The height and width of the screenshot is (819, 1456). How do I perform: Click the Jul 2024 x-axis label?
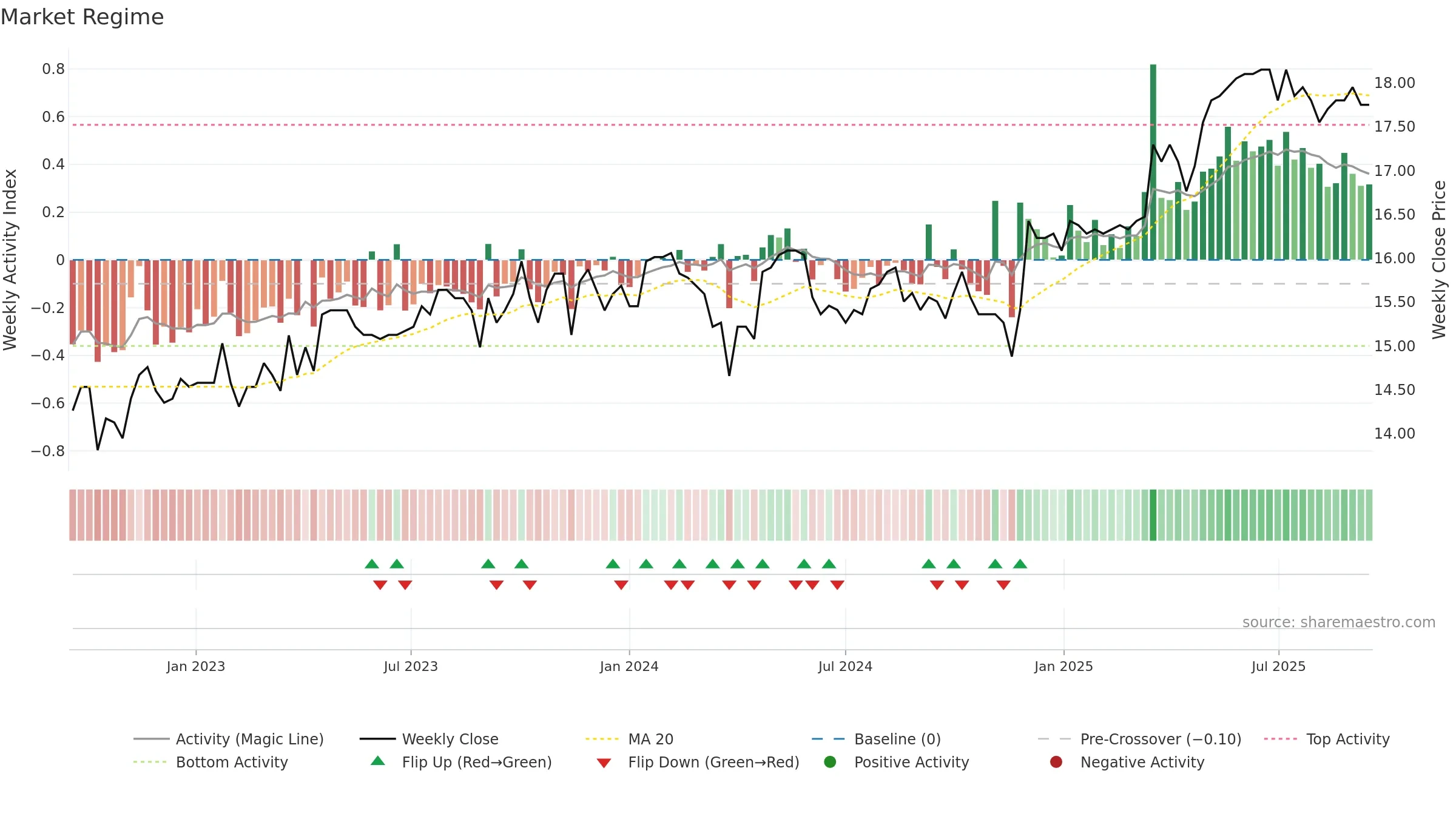[845, 667]
